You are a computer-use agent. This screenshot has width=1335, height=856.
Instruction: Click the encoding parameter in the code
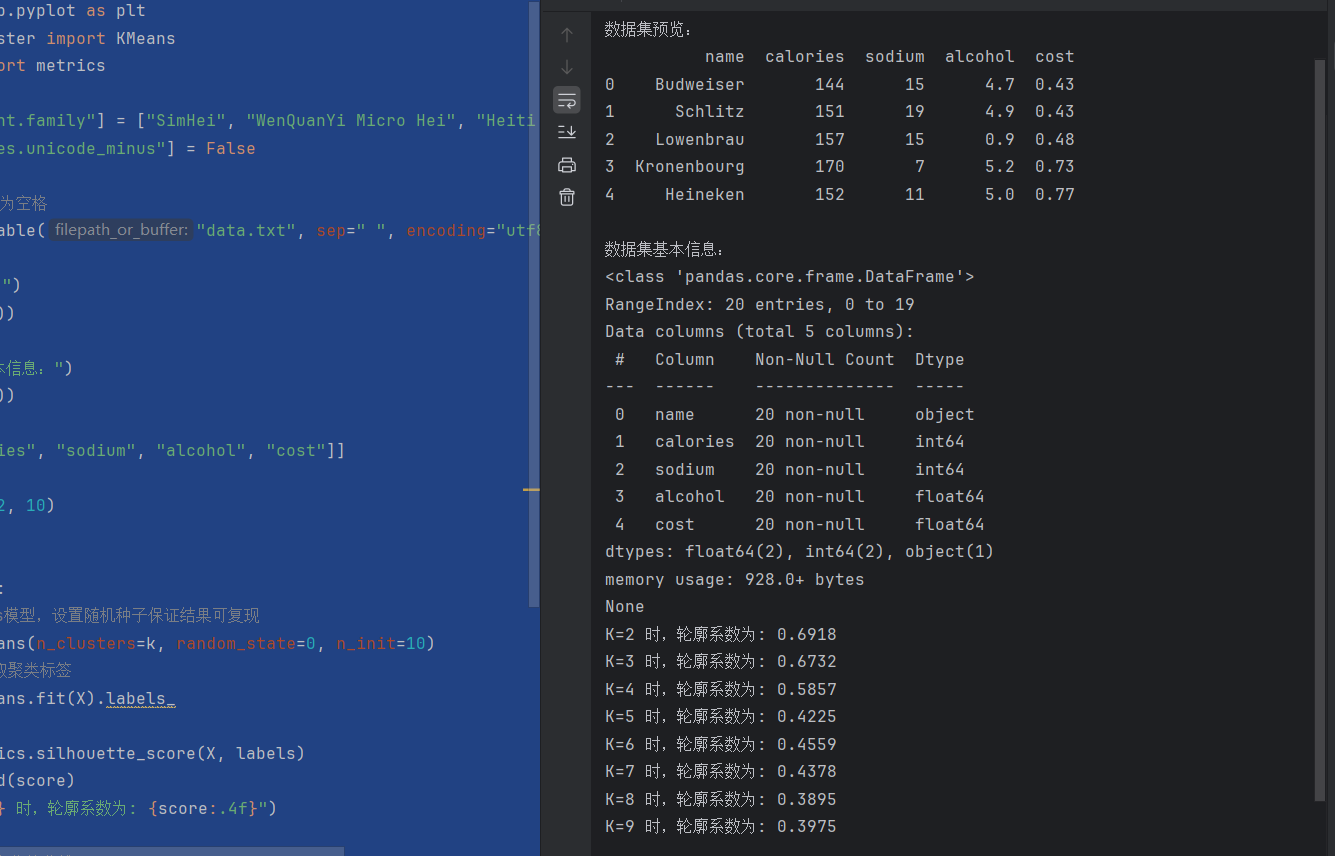point(445,230)
